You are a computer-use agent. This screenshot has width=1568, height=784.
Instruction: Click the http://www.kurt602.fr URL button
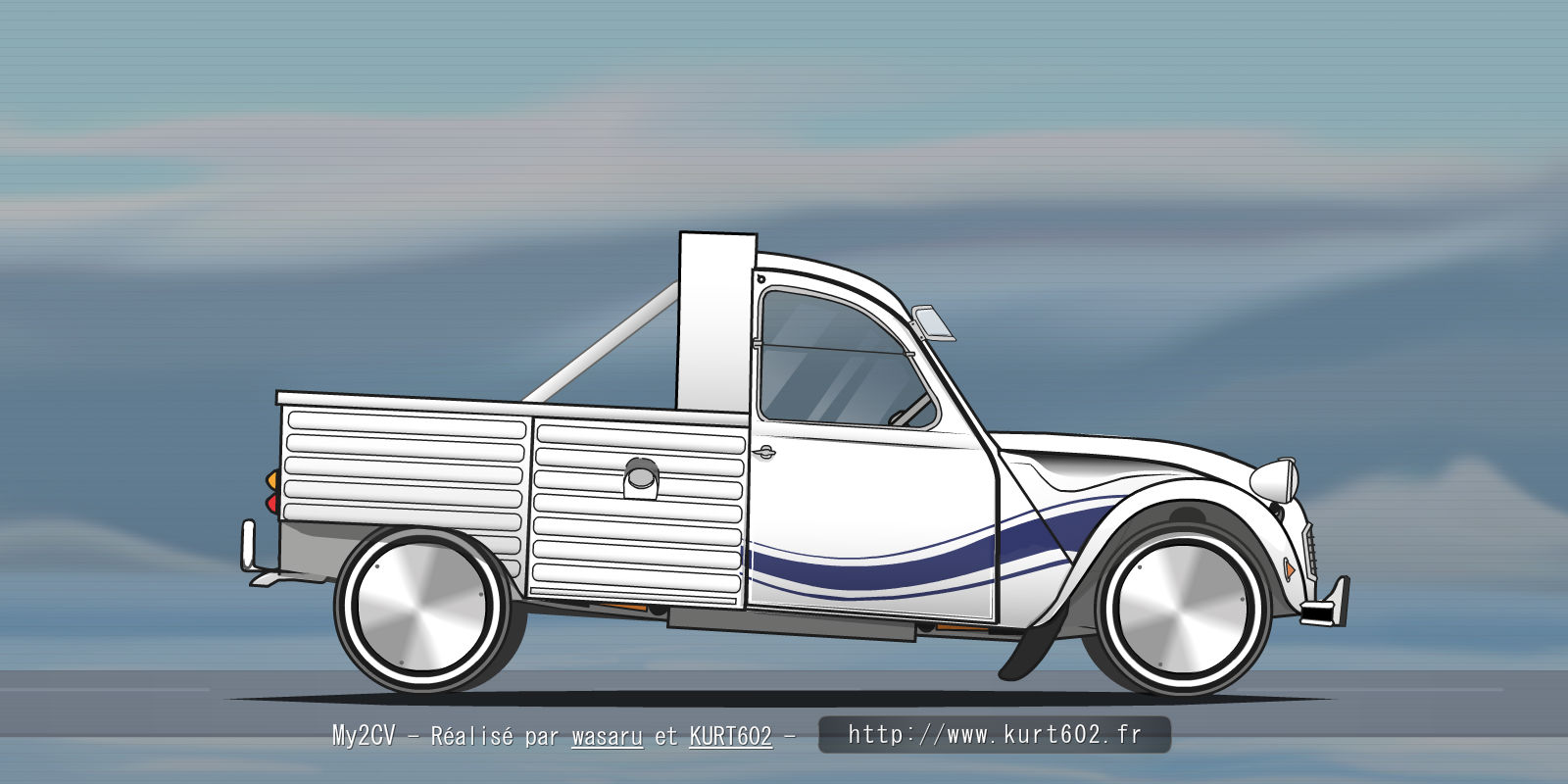coord(994,734)
